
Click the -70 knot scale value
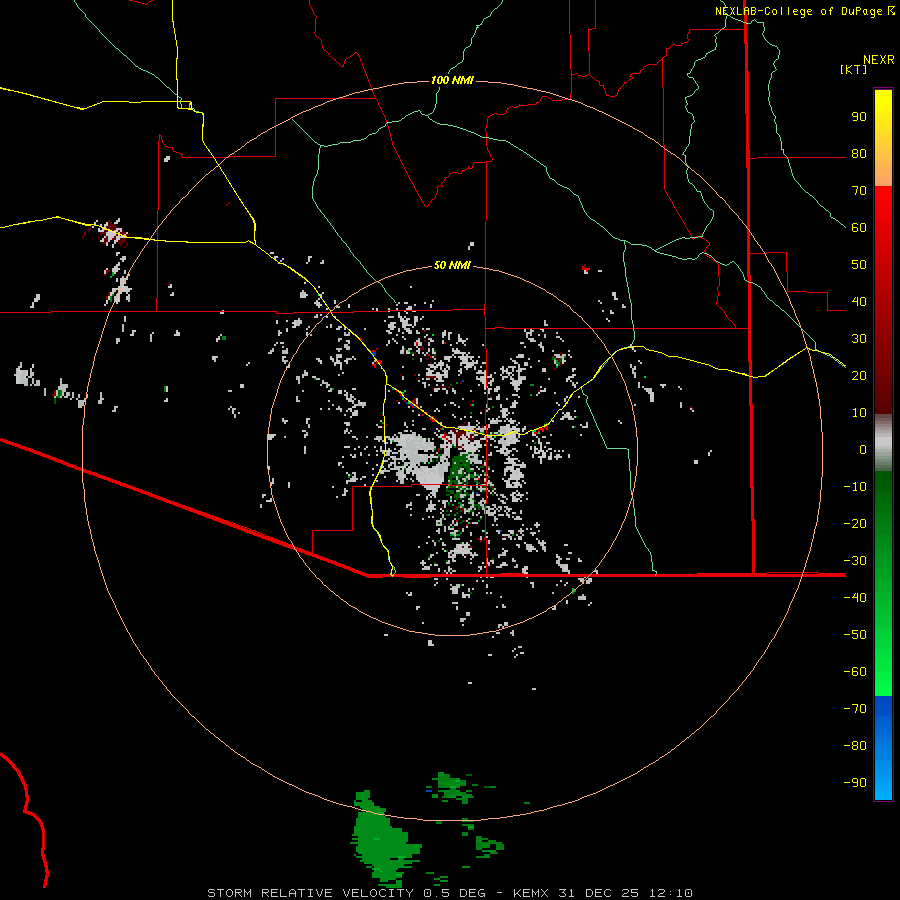click(x=855, y=708)
